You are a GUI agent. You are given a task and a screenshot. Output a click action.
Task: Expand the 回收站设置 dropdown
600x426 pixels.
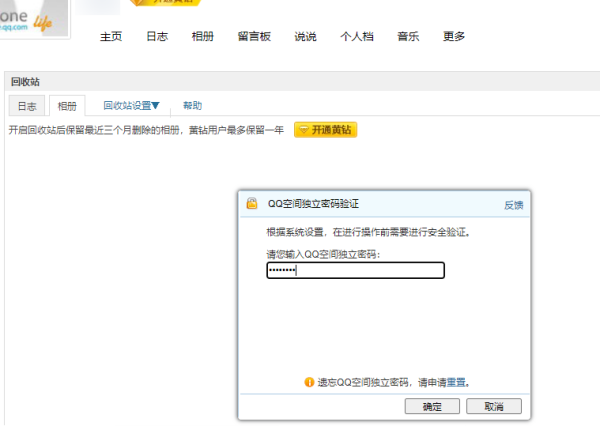(131, 106)
